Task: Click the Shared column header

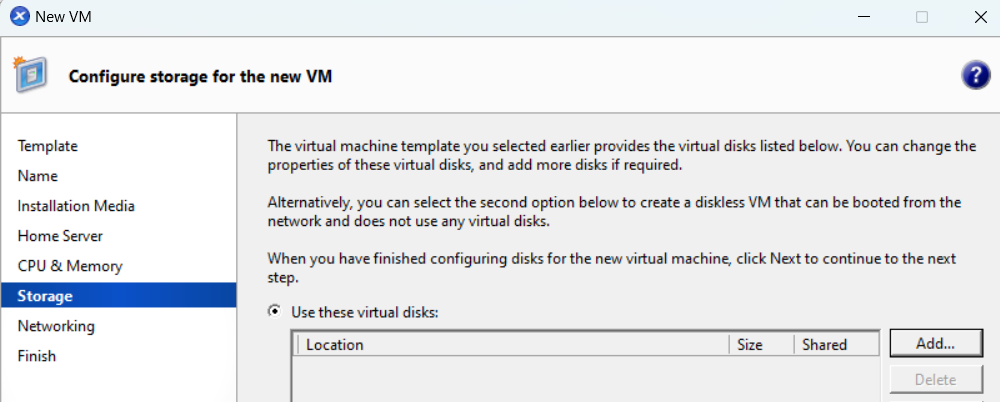Action: click(836, 345)
